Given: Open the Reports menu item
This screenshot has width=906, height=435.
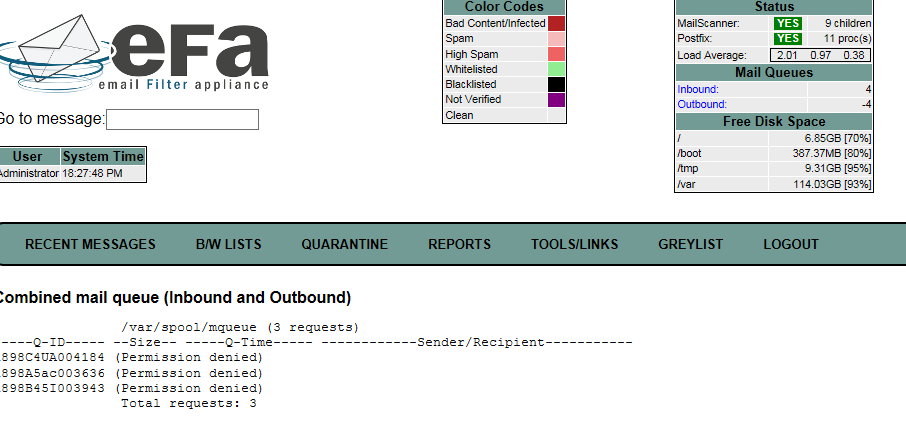Looking at the screenshot, I should coord(459,244).
